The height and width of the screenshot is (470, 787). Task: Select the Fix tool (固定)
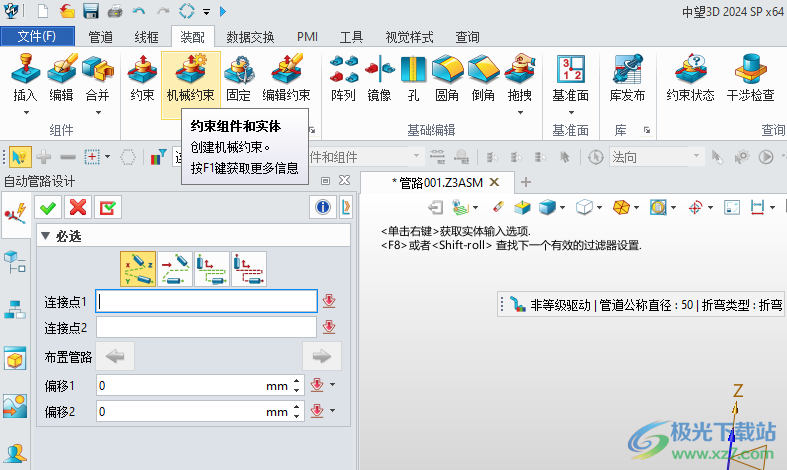pyautogui.click(x=238, y=78)
